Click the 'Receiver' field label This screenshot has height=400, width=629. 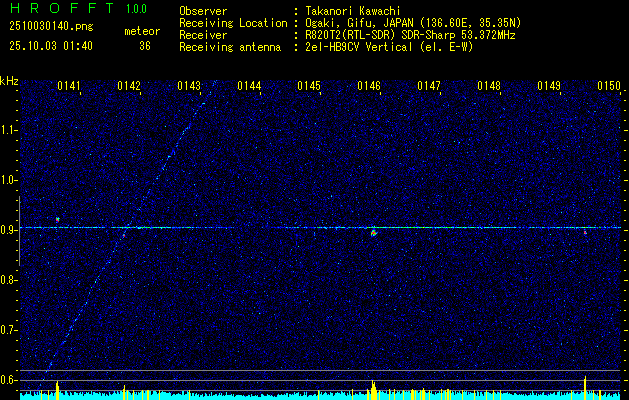coord(203,35)
